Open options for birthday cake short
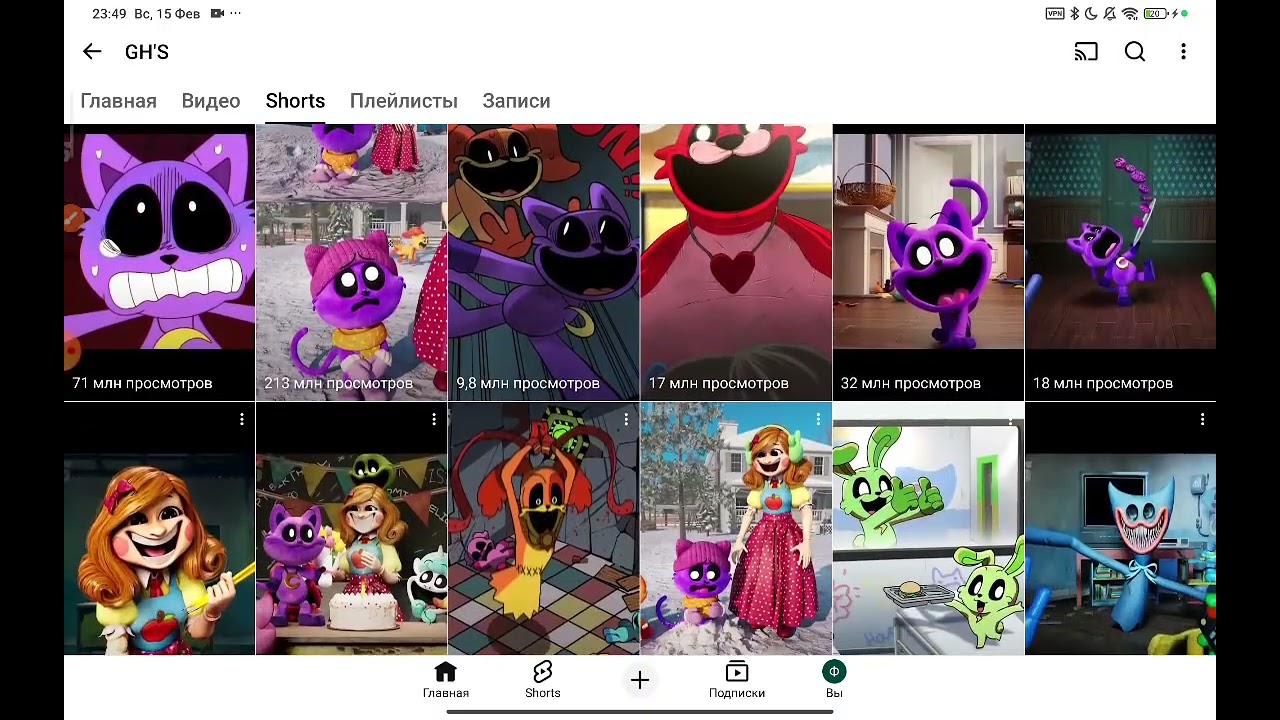The width and height of the screenshot is (1280, 720). click(434, 420)
